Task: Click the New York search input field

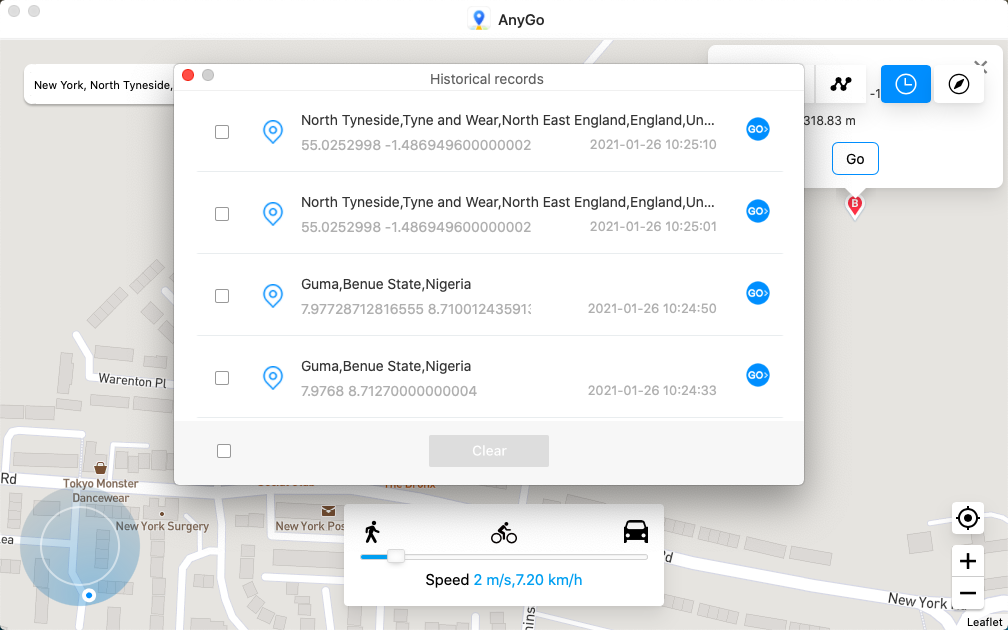Action: (100, 84)
